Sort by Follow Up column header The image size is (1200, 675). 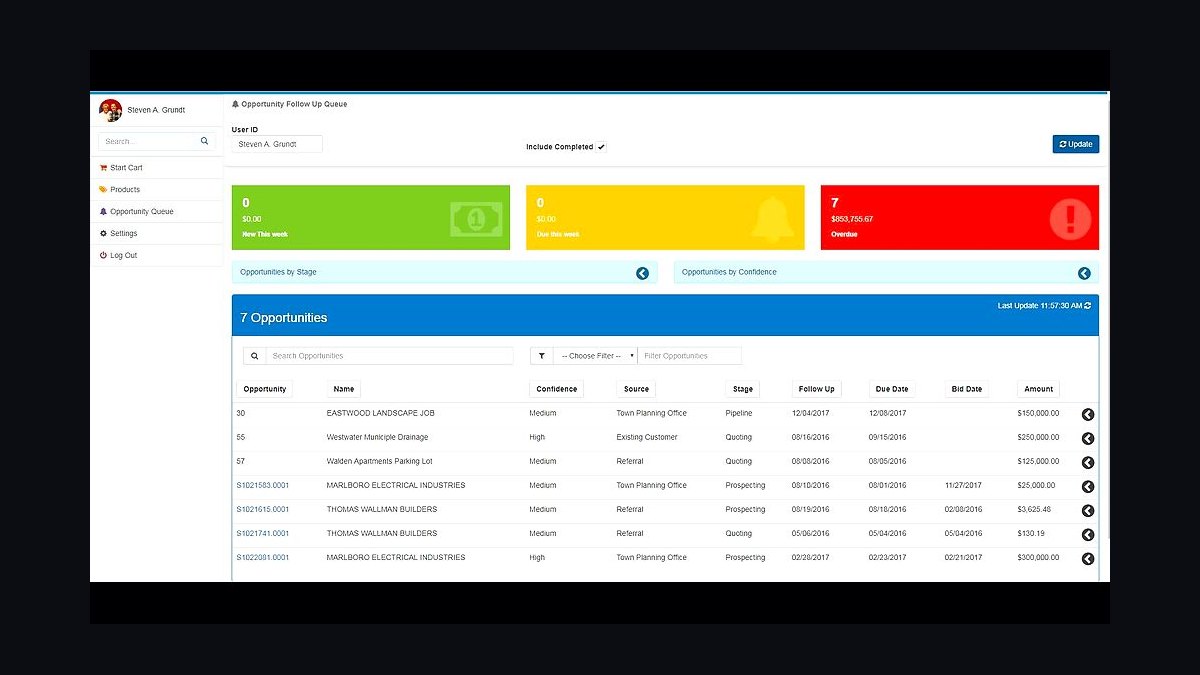(816, 389)
